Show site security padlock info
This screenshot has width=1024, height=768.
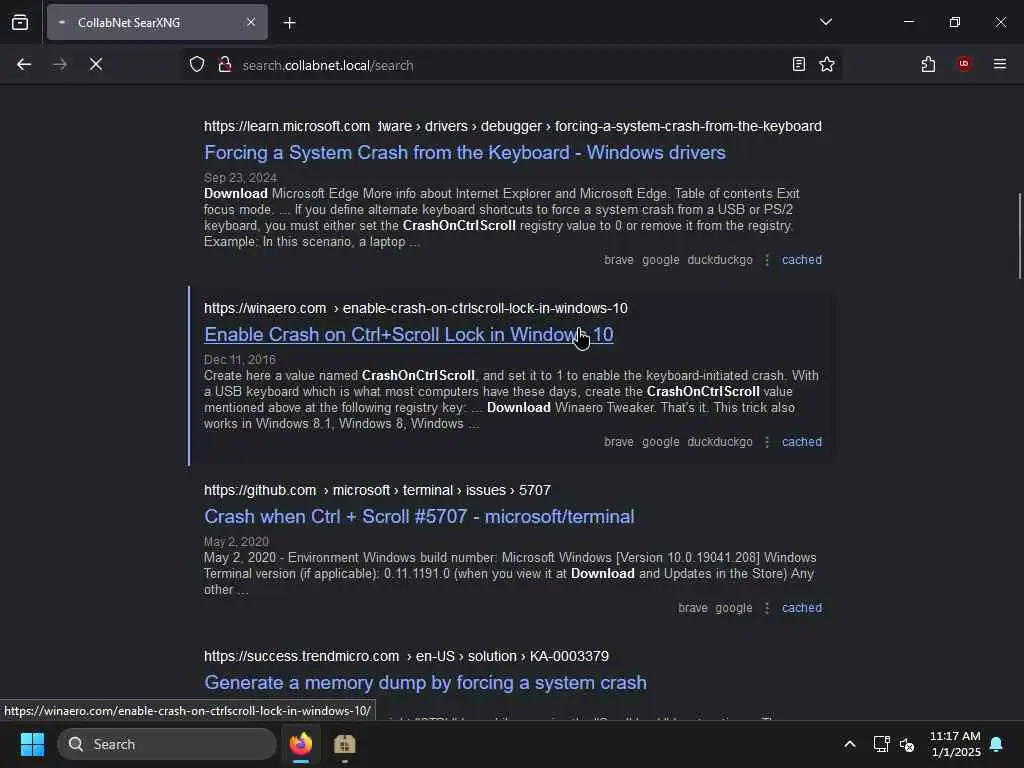point(225,64)
